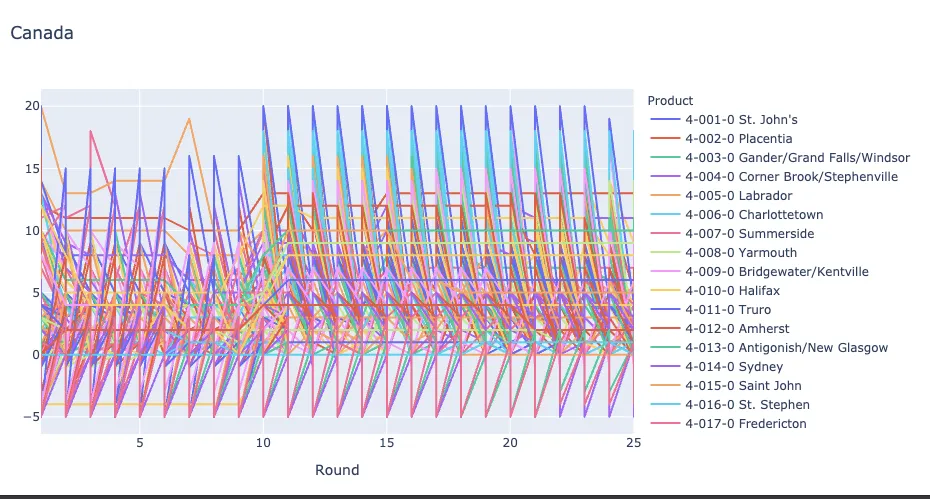Click the y-axis tick label −5
This screenshot has width=930, height=499.
tap(31, 417)
